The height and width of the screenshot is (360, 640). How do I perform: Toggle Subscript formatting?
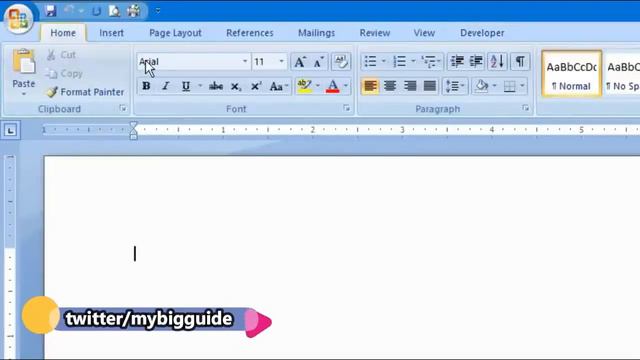[x=236, y=86]
